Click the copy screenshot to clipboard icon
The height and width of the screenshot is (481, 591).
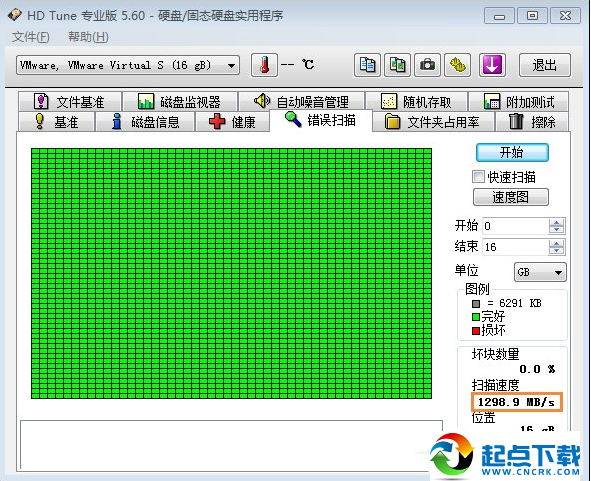pyautogui.click(x=397, y=65)
